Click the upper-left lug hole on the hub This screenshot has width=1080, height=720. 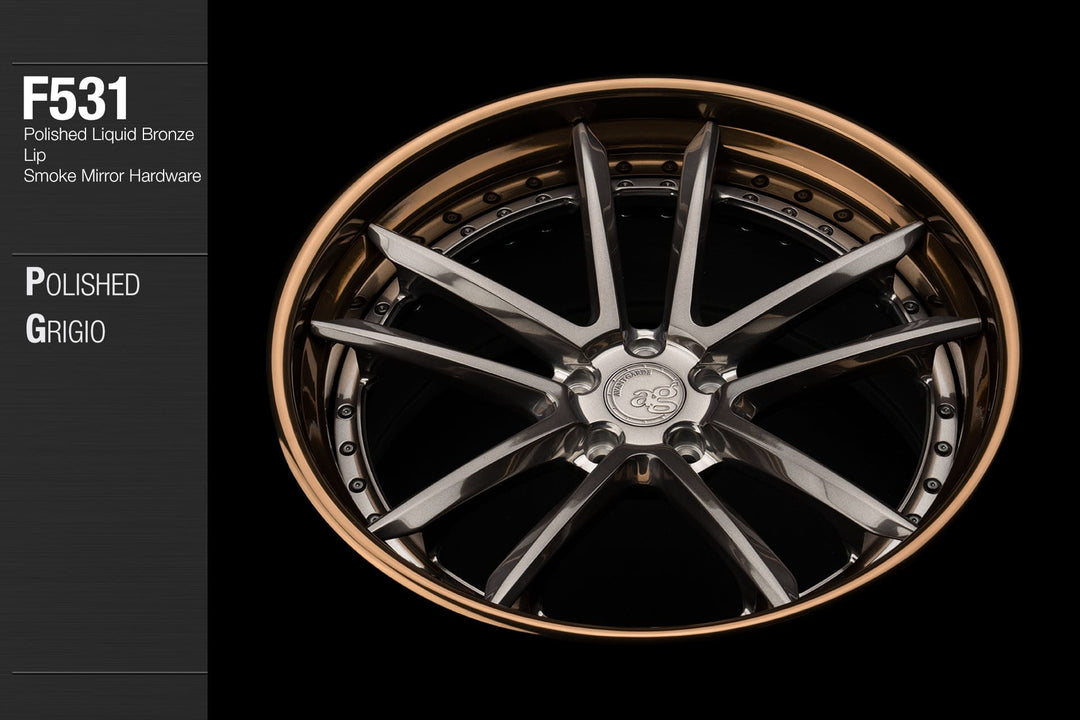tap(582, 379)
